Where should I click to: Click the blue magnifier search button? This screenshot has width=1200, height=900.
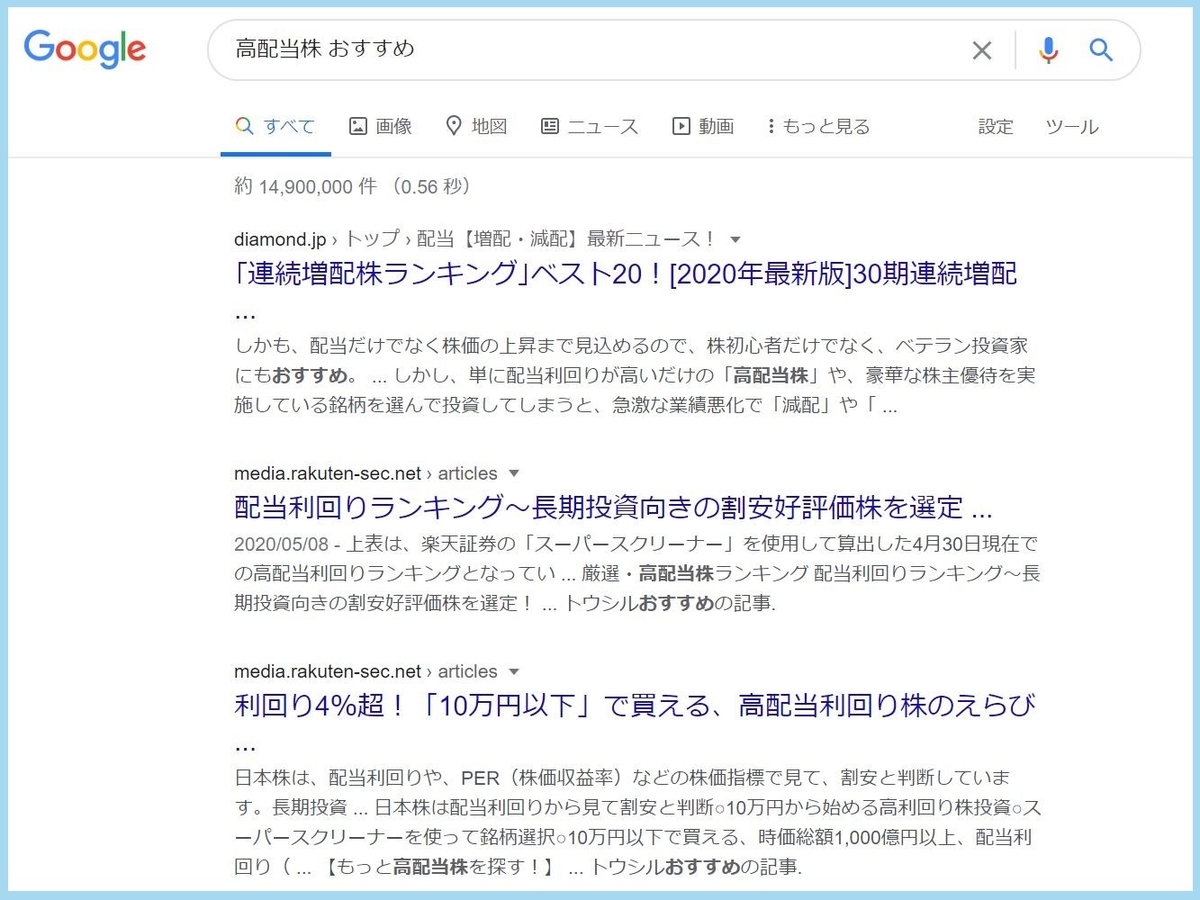(x=1101, y=50)
